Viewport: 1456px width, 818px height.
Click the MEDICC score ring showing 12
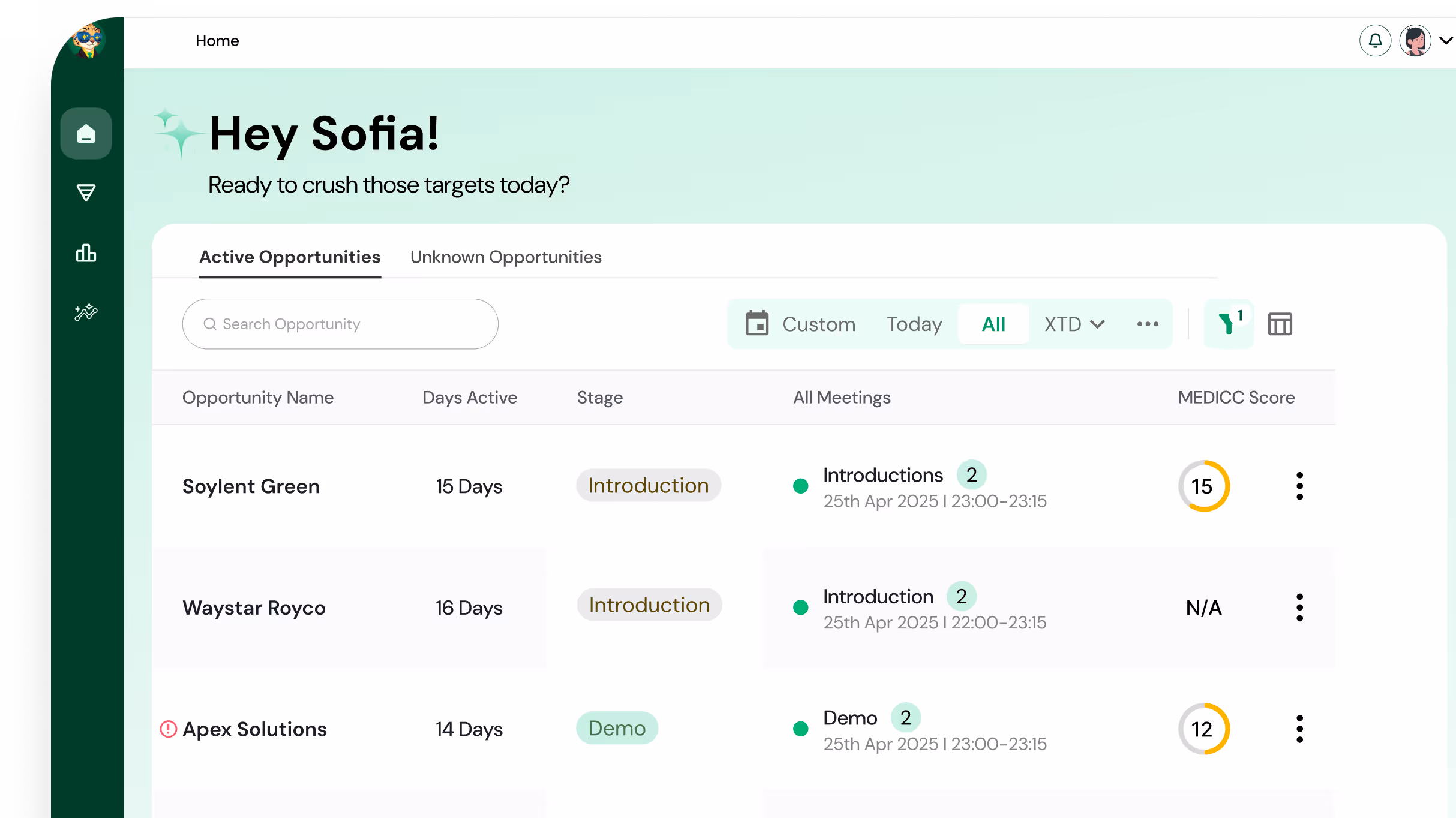1203,729
